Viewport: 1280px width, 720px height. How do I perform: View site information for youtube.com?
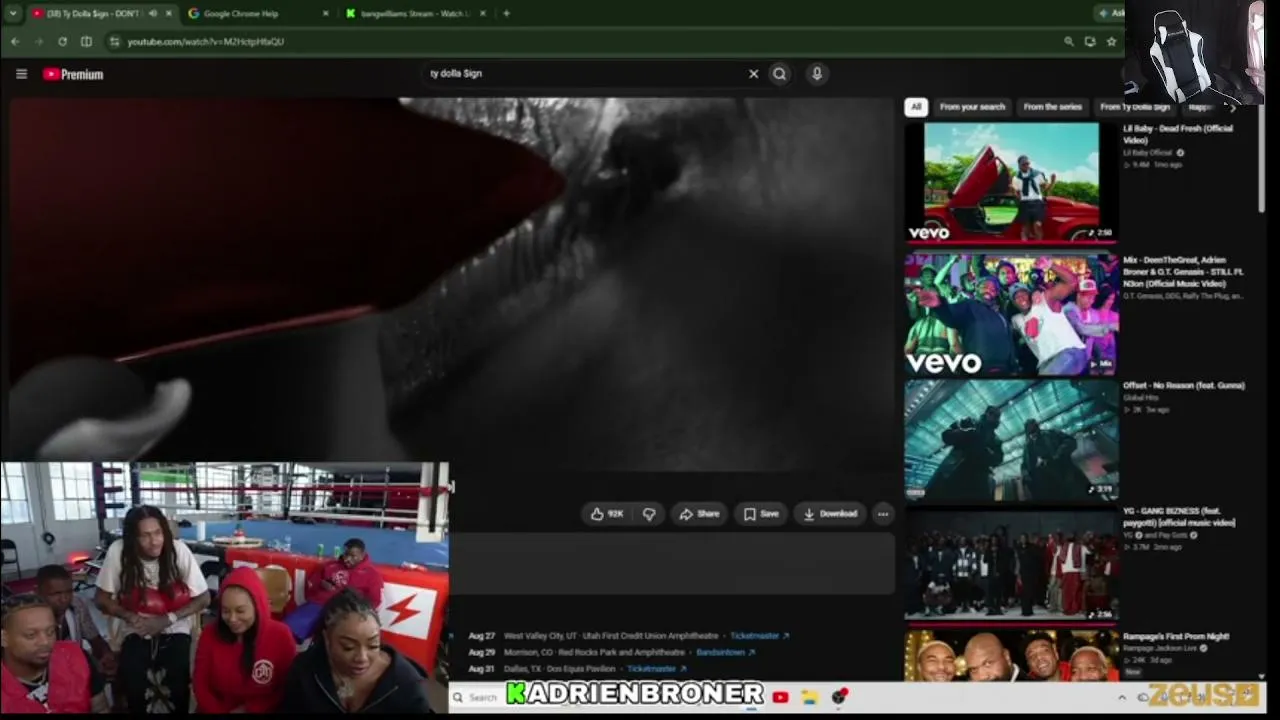(114, 42)
